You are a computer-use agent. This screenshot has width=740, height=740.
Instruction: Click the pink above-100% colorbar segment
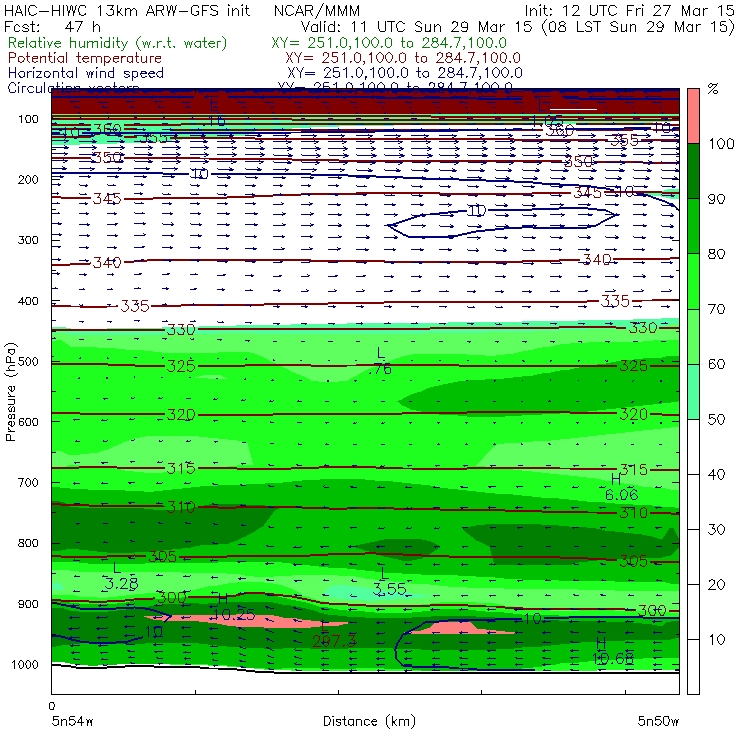(x=693, y=116)
